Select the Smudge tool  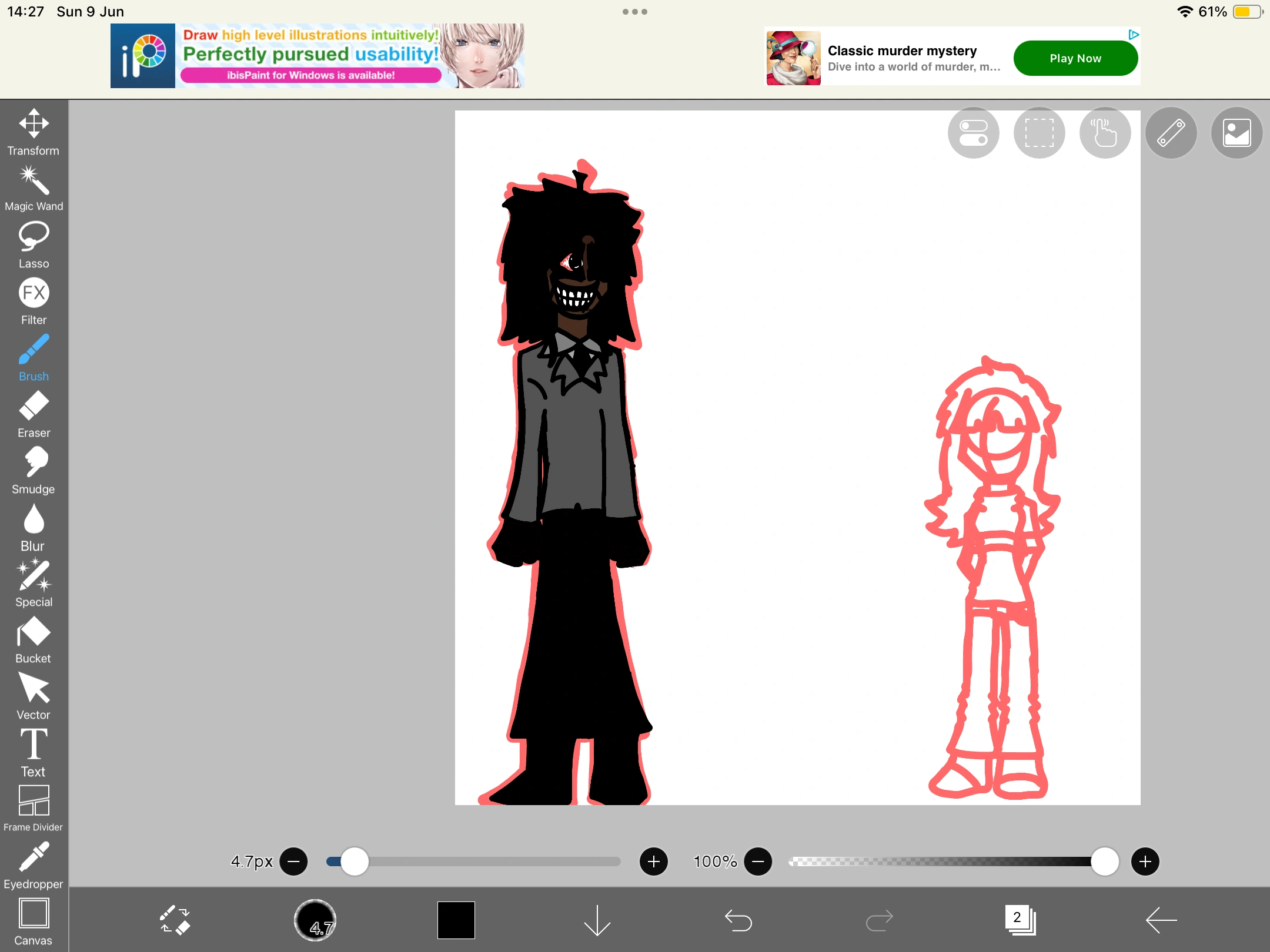point(34,470)
